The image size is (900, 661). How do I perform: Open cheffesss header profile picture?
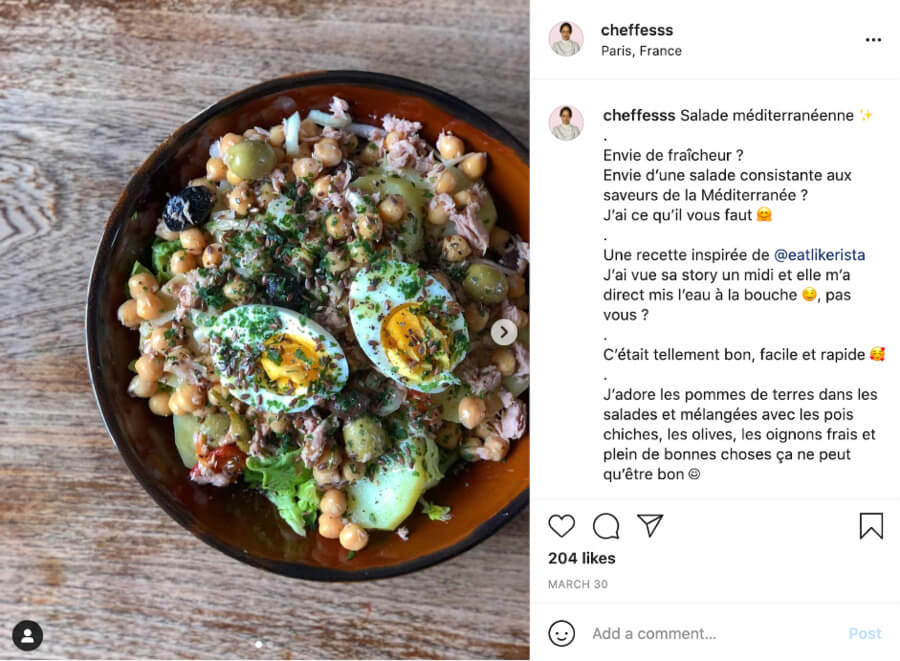(566, 39)
